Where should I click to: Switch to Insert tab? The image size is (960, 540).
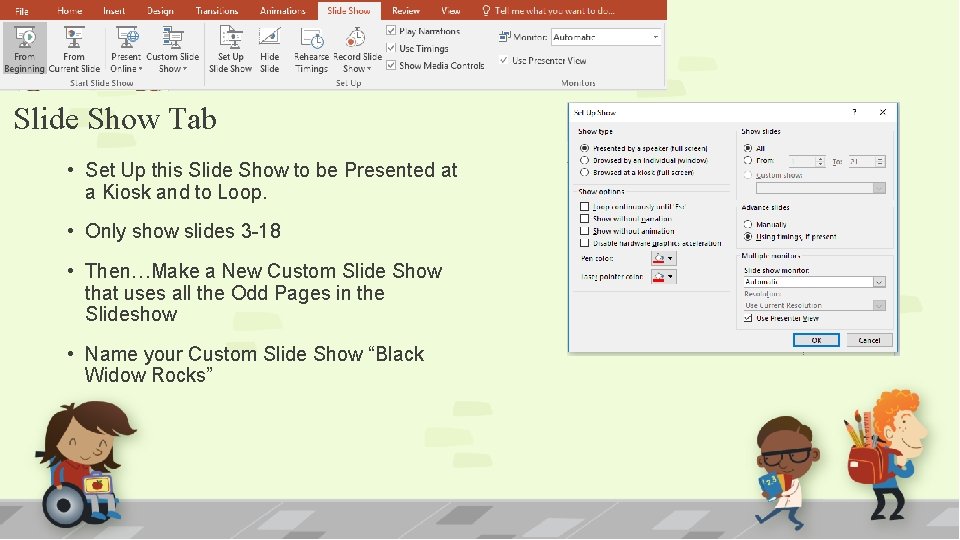click(x=114, y=10)
